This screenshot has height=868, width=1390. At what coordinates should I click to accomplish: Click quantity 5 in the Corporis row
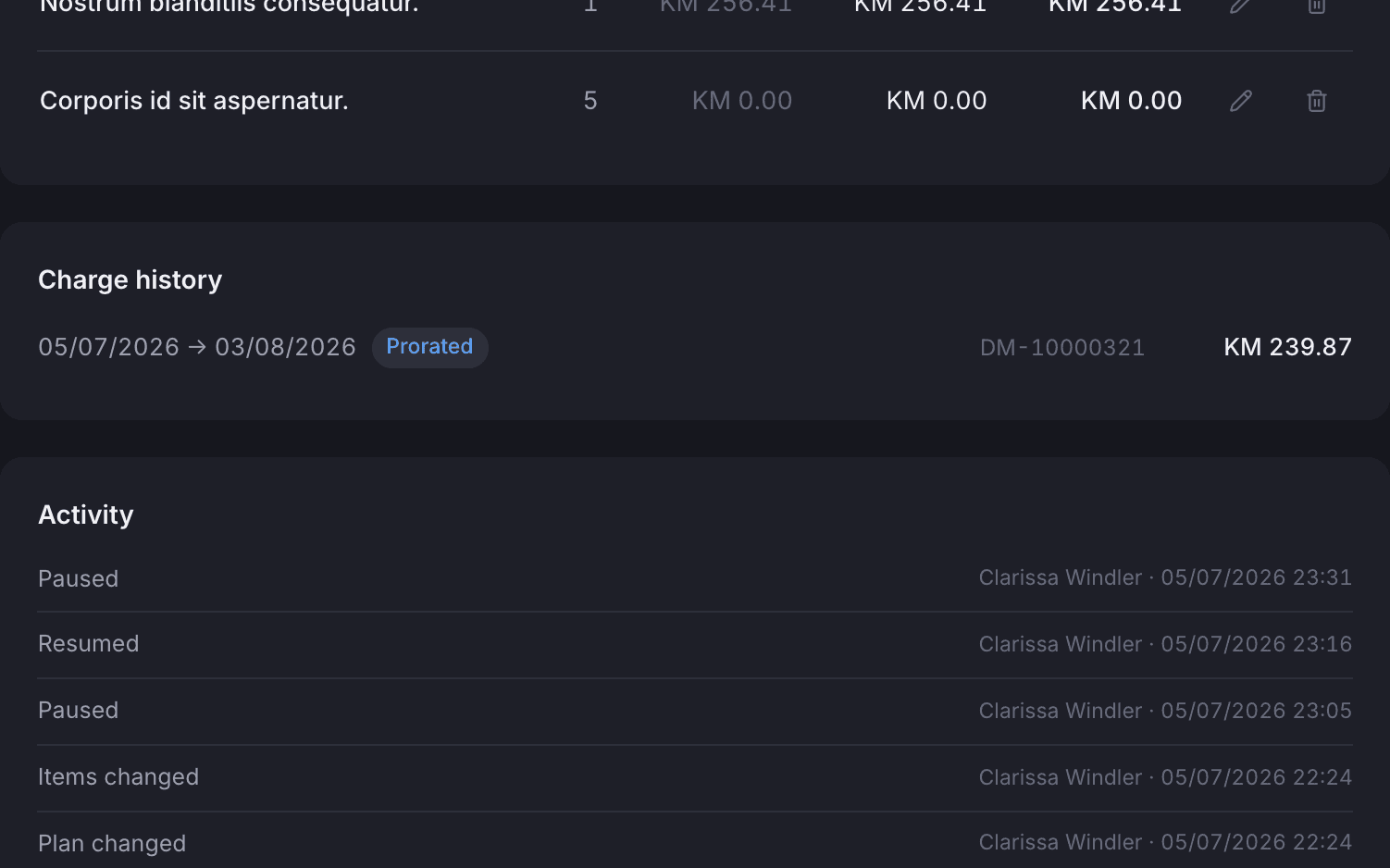click(x=590, y=101)
